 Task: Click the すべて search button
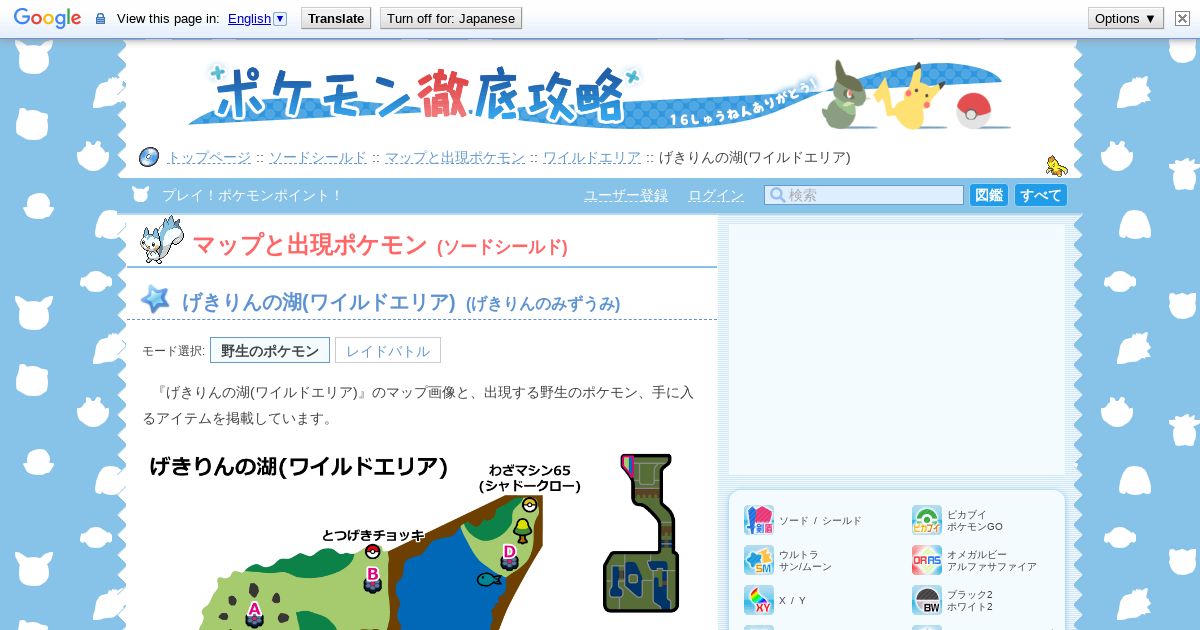(1041, 195)
